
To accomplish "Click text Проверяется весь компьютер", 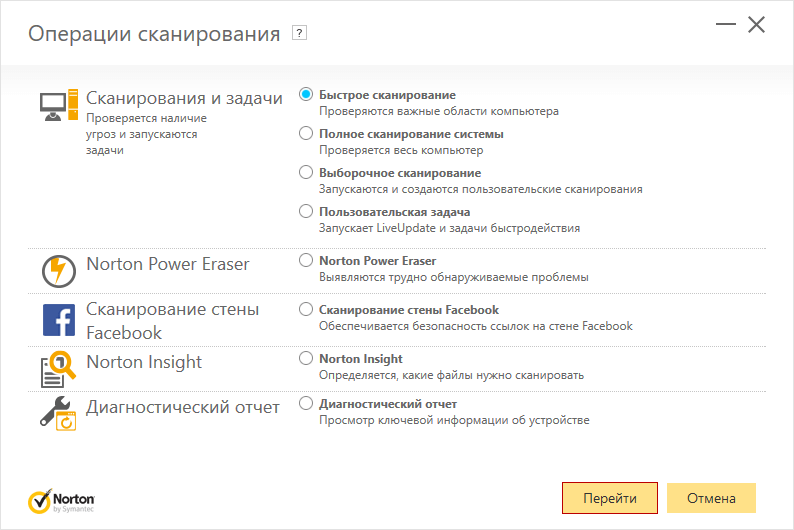I will click(x=401, y=150).
